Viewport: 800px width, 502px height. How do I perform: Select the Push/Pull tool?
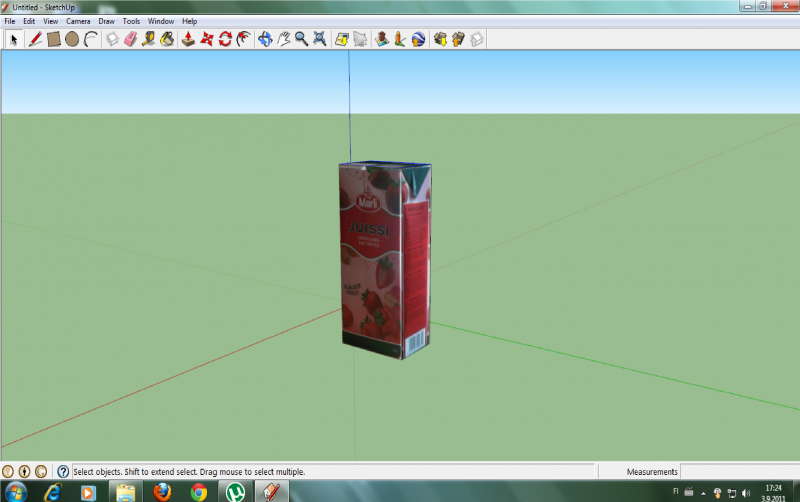[x=188, y=39]
